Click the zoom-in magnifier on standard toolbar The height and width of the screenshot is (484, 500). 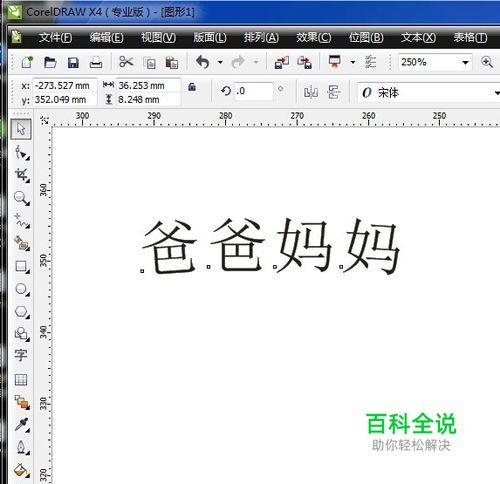pyautogui.click(x=487, y=62)
